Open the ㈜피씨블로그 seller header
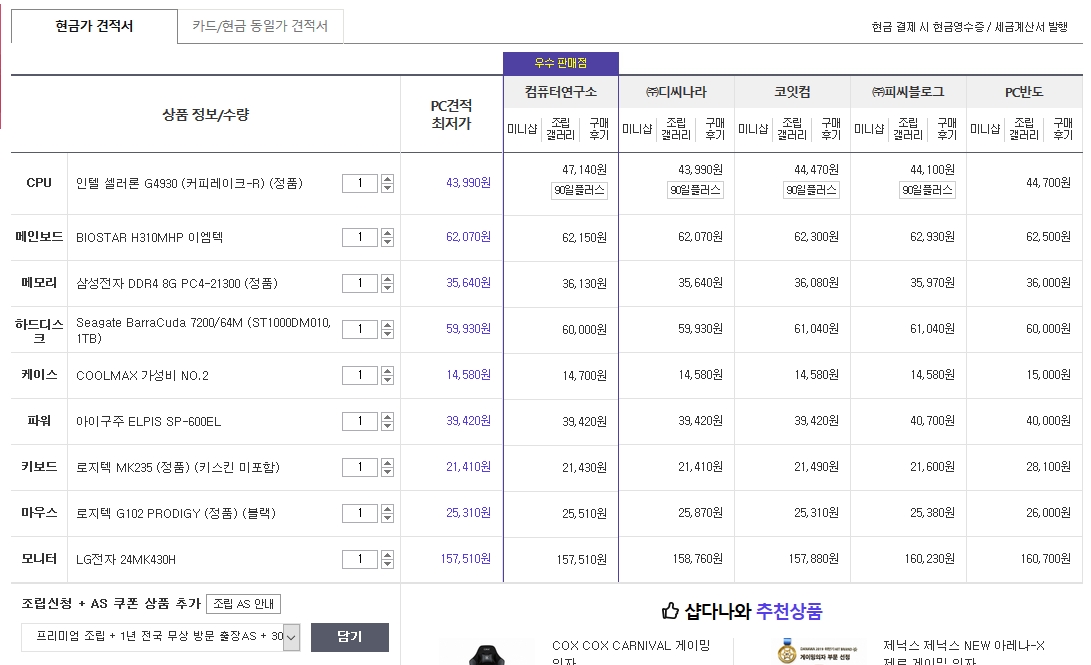Screen dimensions: 1091x665 pyautogui.click(x=908, y=92)
